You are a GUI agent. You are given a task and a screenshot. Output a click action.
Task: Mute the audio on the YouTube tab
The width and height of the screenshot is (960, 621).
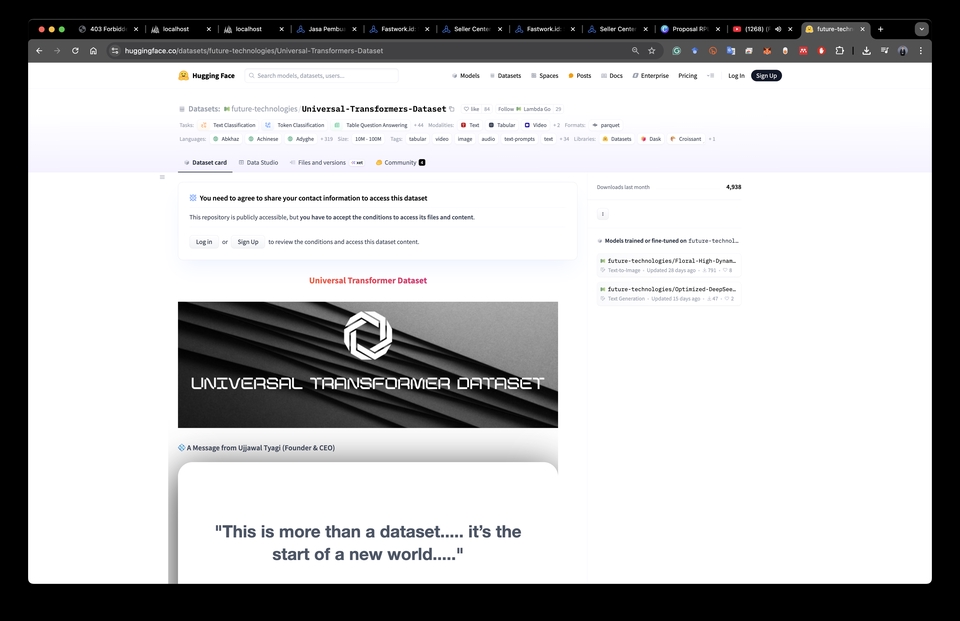[778, 29]
